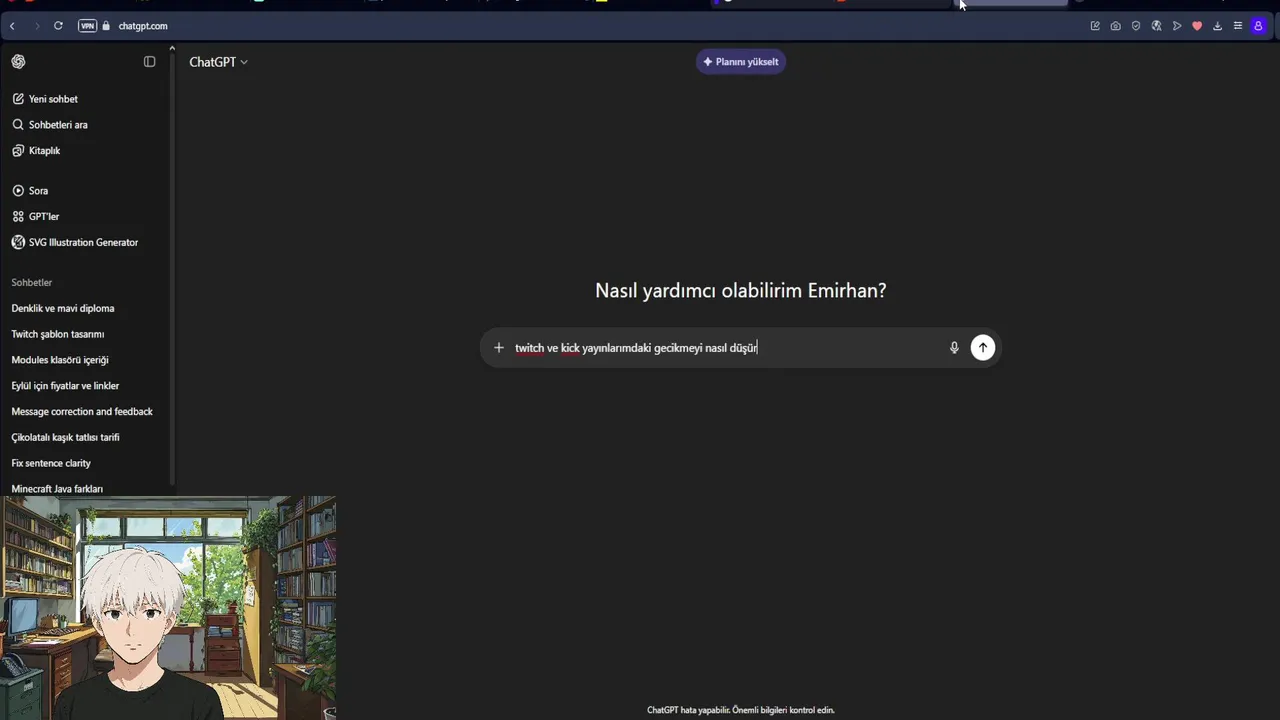Click the Sohbetleri ara magnifier icon
Screen dimensions: 1280x720
[18, 125]
